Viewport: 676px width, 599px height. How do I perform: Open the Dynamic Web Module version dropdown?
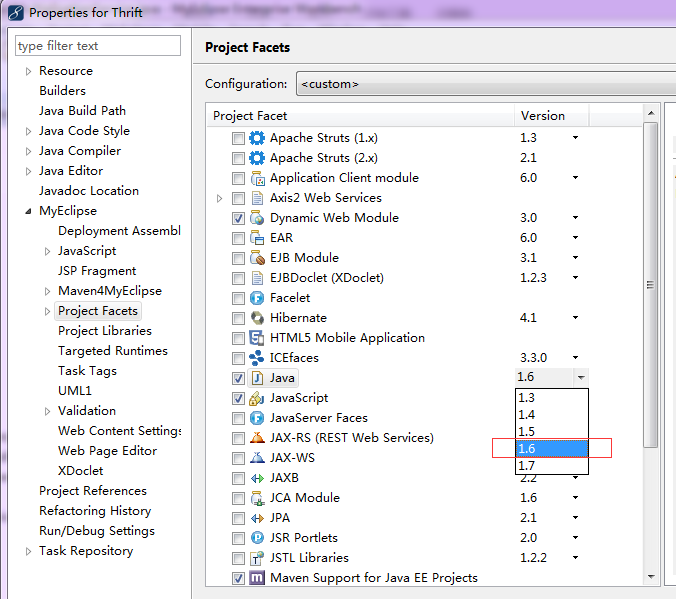(576, 218)
